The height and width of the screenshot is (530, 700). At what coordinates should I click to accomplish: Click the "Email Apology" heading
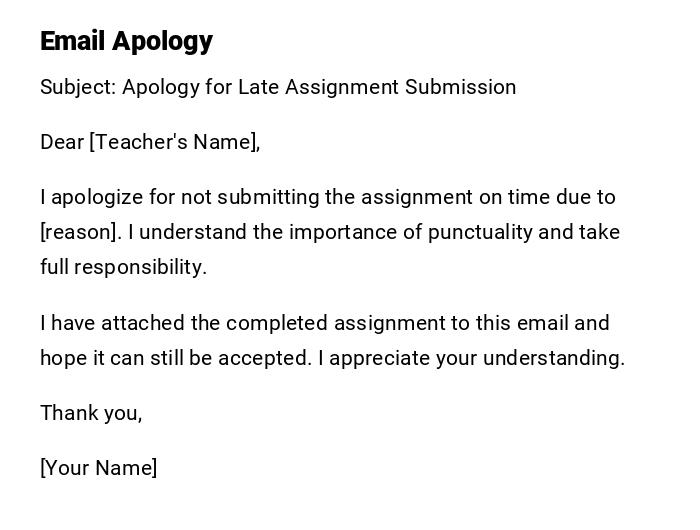(126, 41)
